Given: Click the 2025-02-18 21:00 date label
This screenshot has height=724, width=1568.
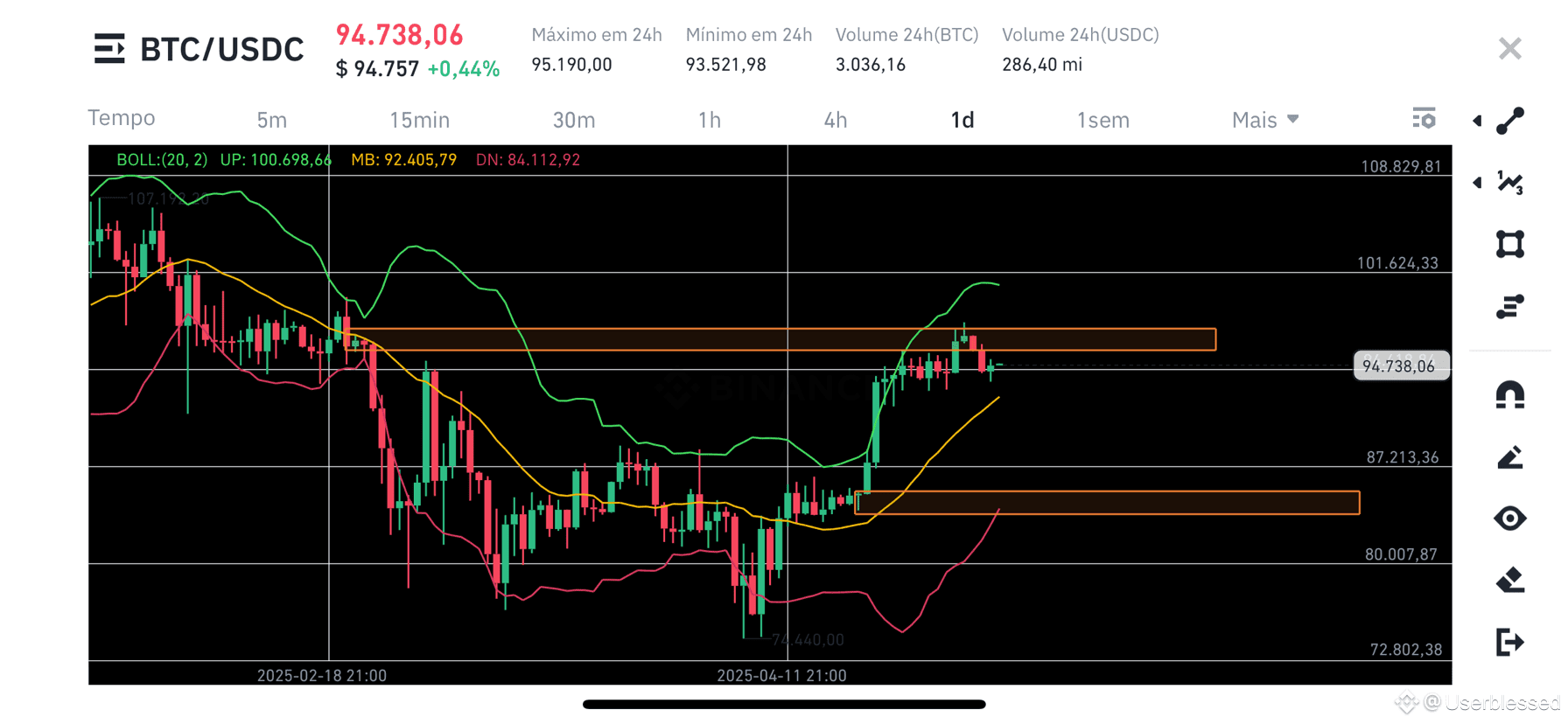Looking at the screenshot, I should coord(322,676).
